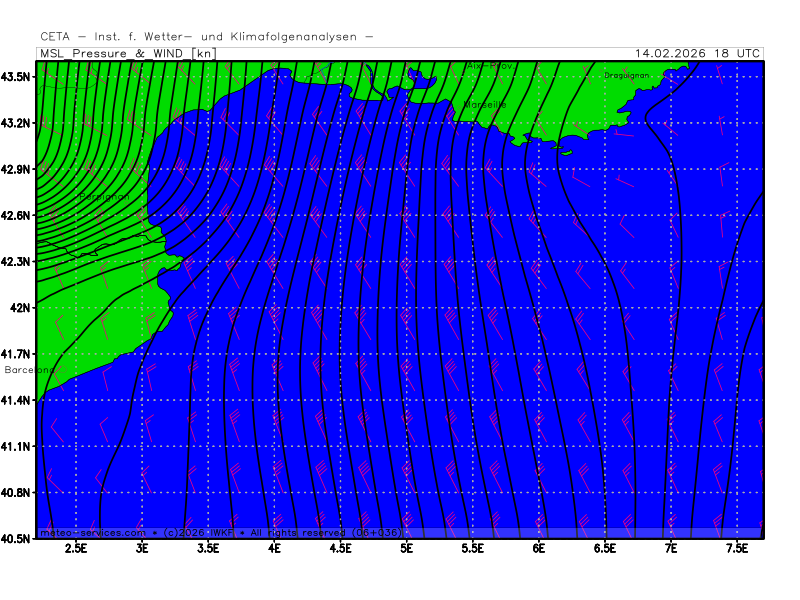Click the 7.5E longitude label

click(737, 548)
